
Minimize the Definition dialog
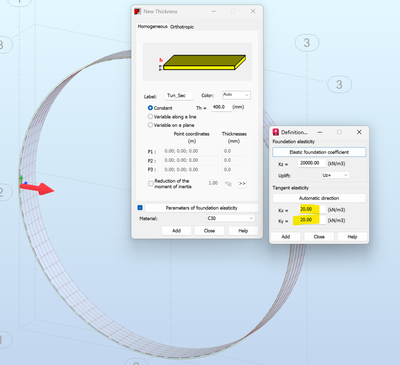tap(320, 132)
